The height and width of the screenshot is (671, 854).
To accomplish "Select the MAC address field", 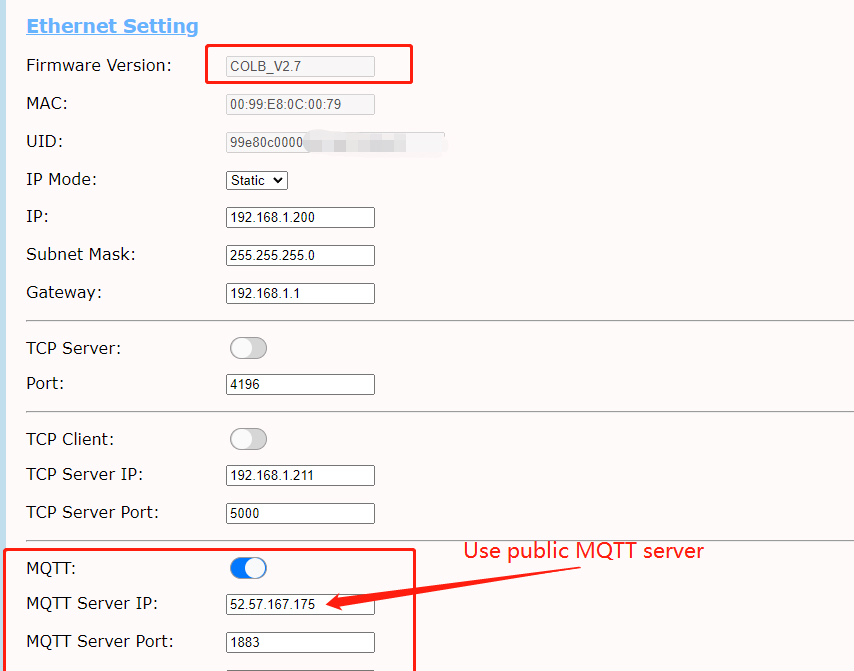I will click(x=300, y=104).
